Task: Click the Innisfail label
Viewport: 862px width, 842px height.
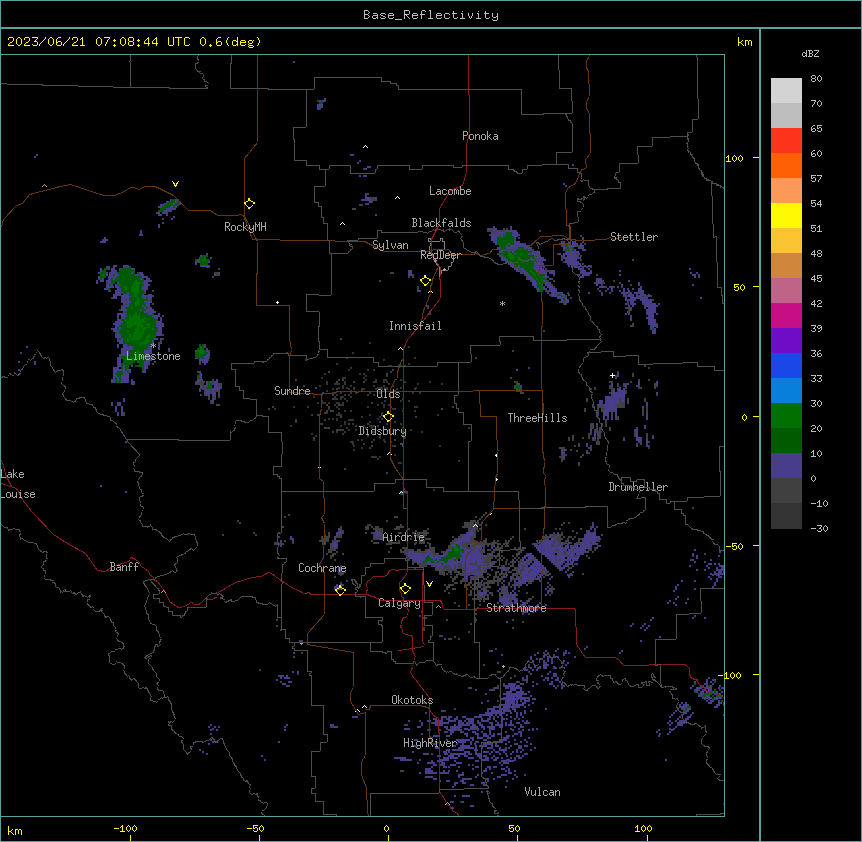Action: point(415,326)
